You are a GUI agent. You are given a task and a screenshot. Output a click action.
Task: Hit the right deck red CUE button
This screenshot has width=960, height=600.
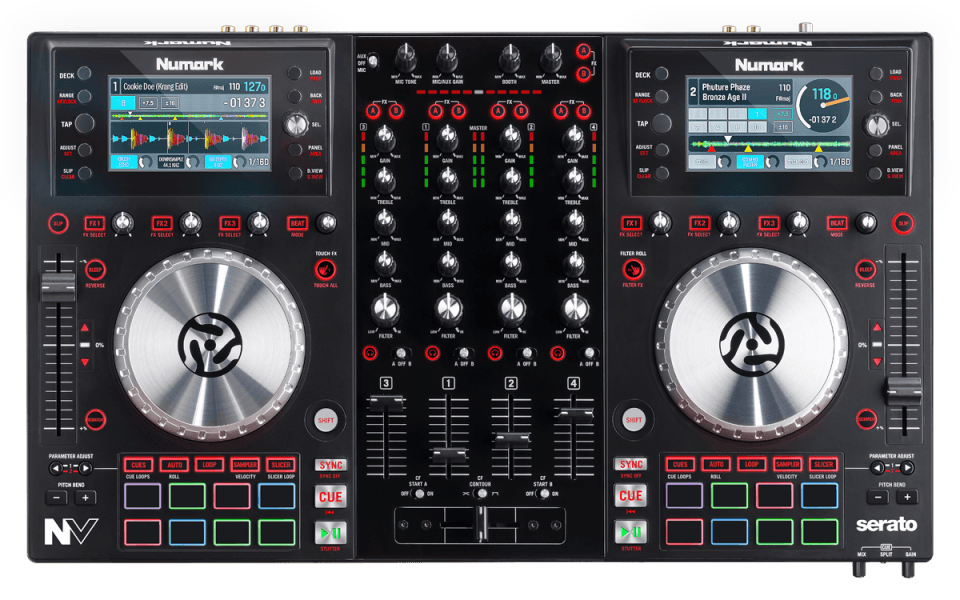631,496
